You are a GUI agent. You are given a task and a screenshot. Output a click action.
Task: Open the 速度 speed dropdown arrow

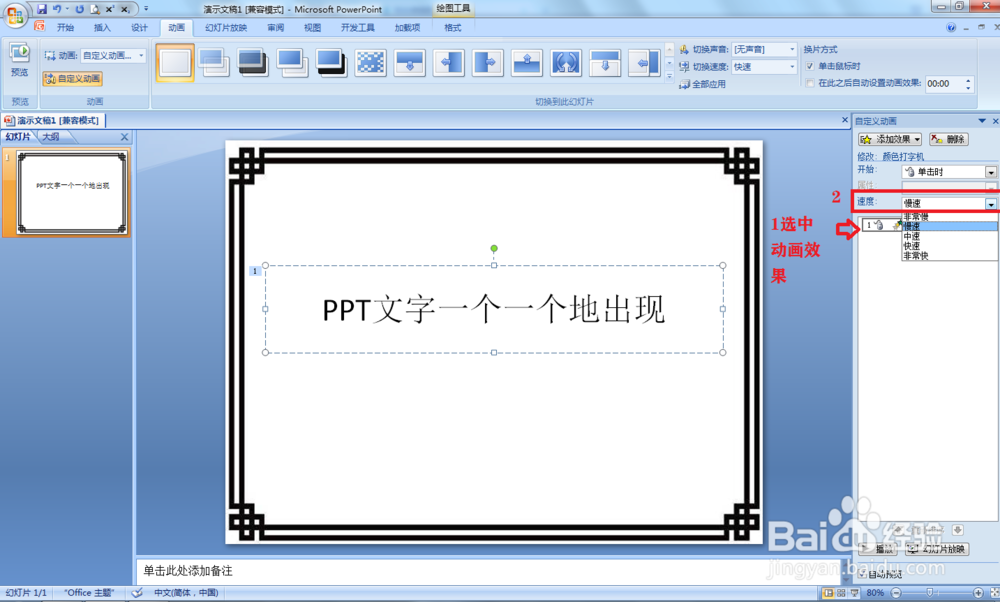[990, 203]
